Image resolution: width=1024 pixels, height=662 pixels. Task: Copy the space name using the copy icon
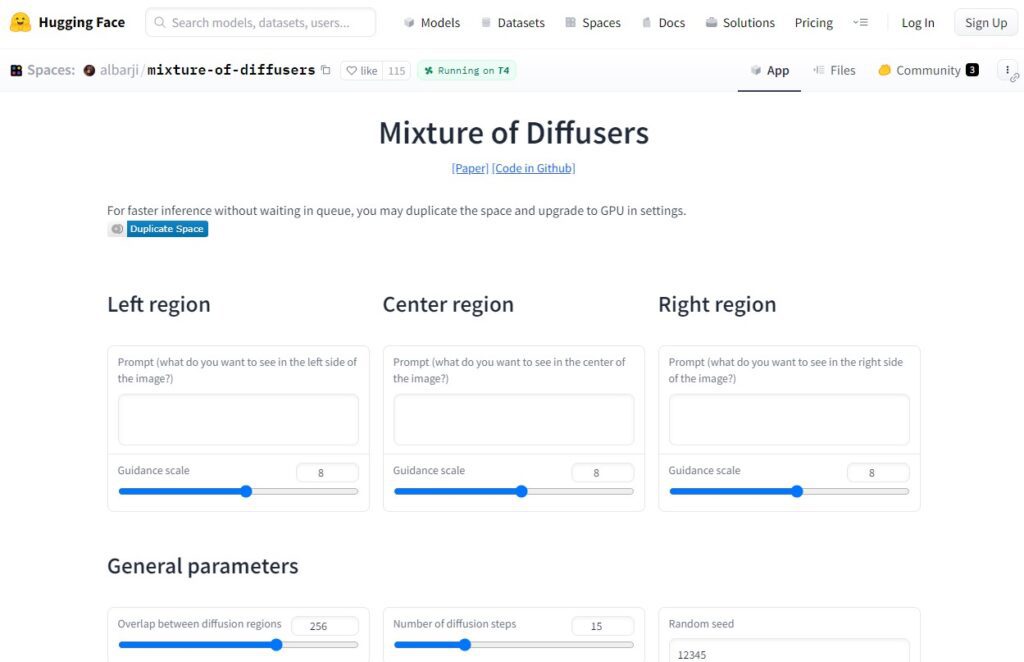point(324,70)
